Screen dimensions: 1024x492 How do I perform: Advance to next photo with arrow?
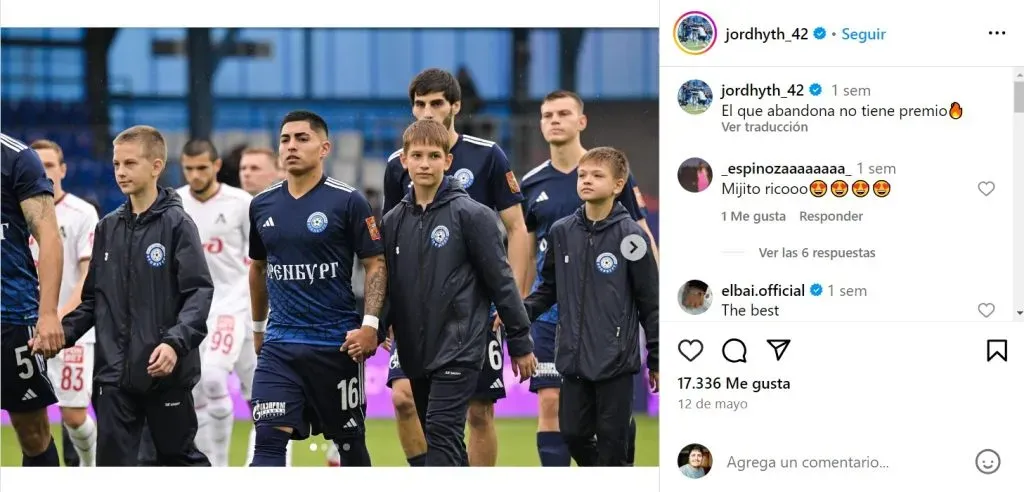point(633,247)
